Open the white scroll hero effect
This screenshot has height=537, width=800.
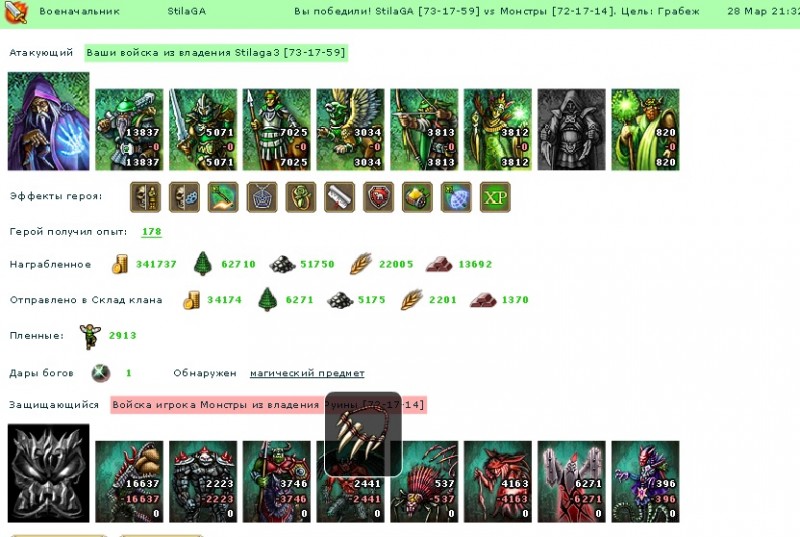coord(339,197)
